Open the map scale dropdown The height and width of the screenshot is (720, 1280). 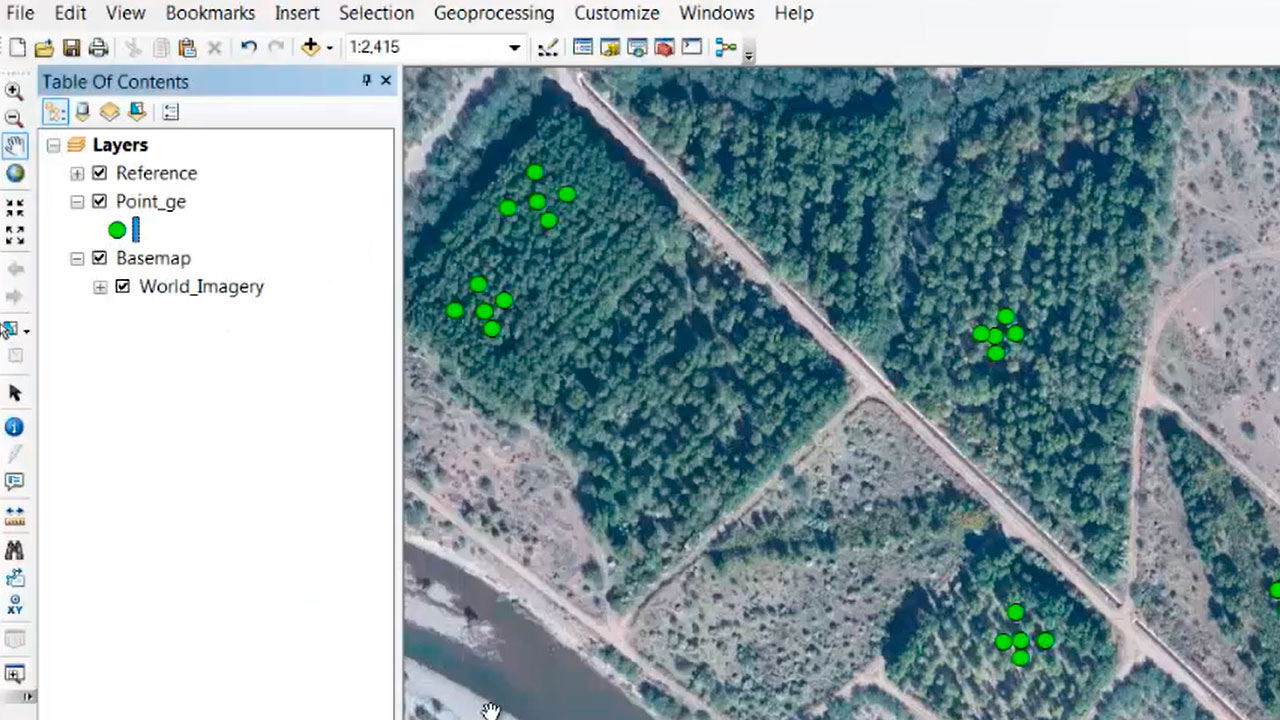pos(514,47)
